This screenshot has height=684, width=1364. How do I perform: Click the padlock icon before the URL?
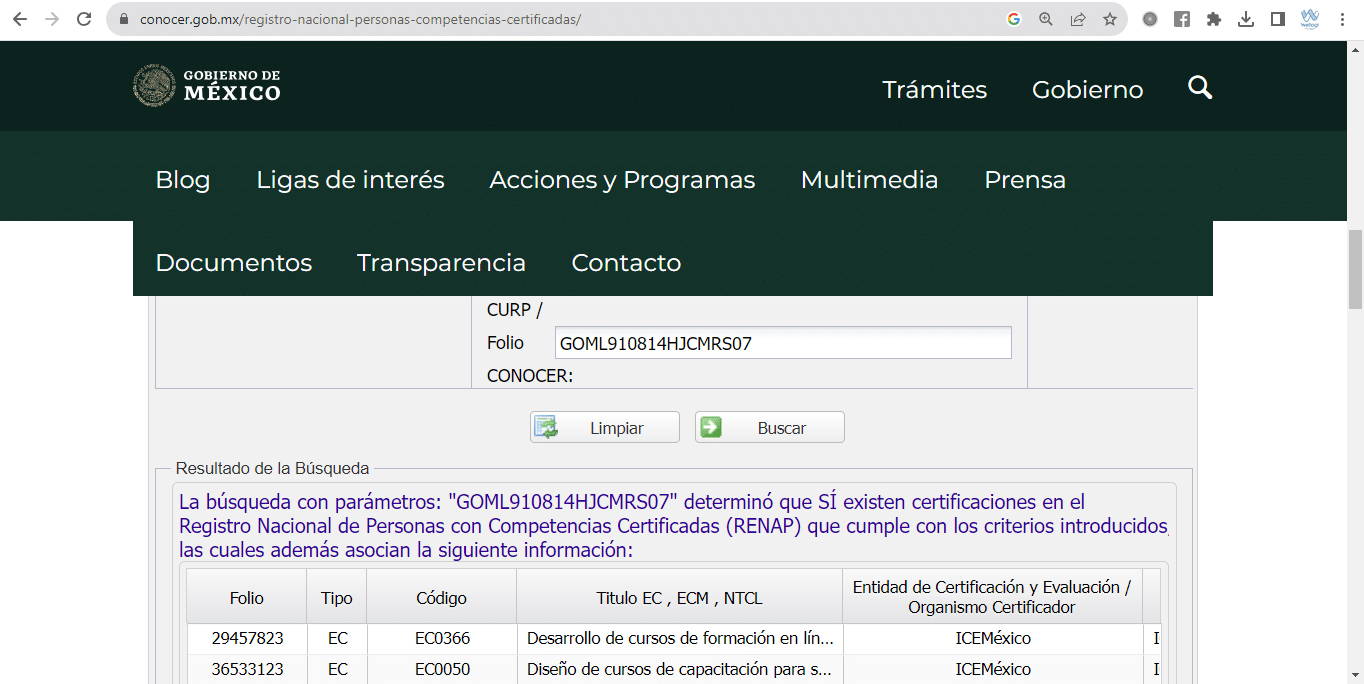tap(122, 18)
